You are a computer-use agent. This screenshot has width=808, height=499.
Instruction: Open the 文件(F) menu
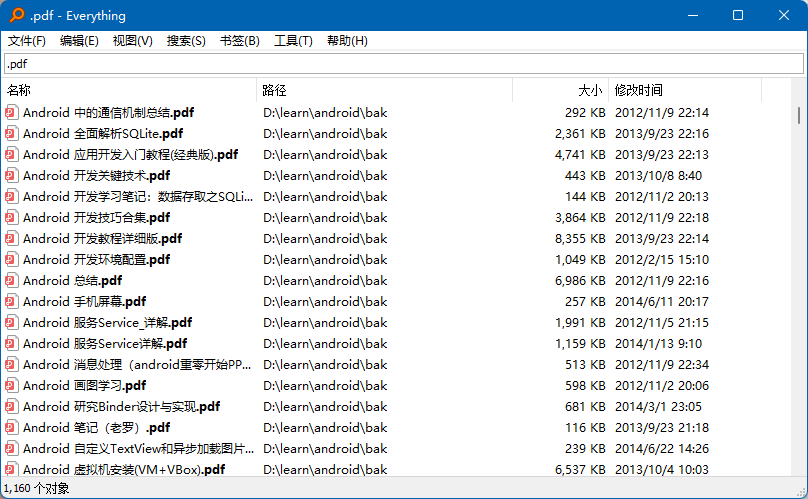[x=27, y=41]
